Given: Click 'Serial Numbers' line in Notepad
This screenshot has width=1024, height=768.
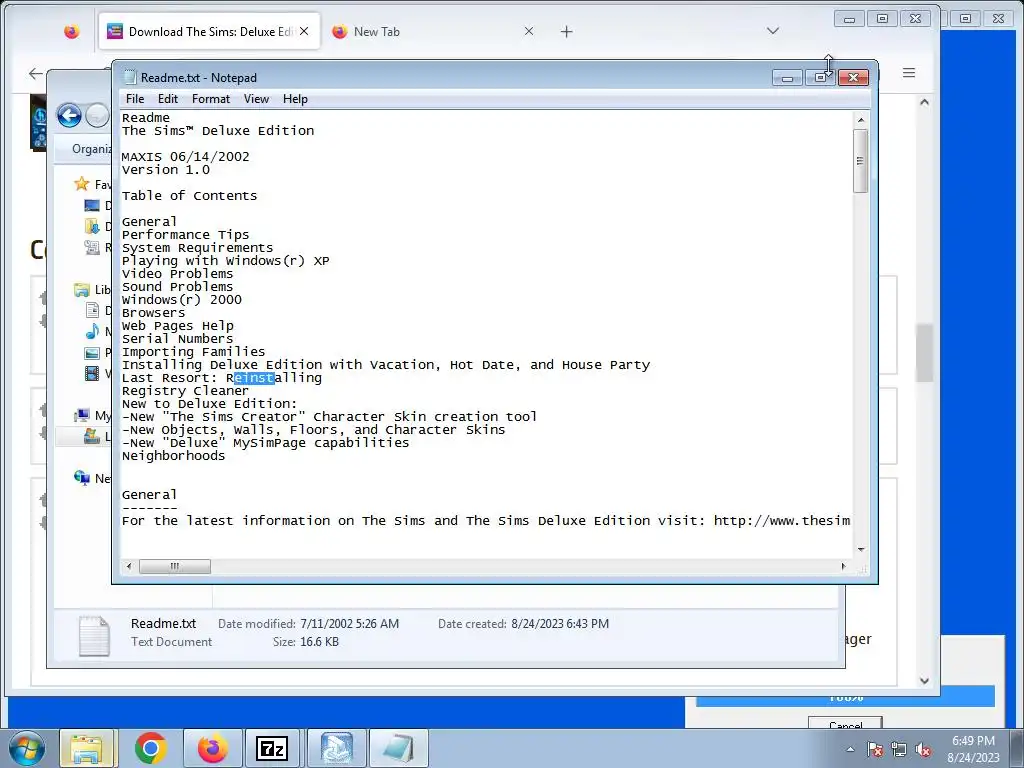Looking at the screenshot, I should (177, 338).
